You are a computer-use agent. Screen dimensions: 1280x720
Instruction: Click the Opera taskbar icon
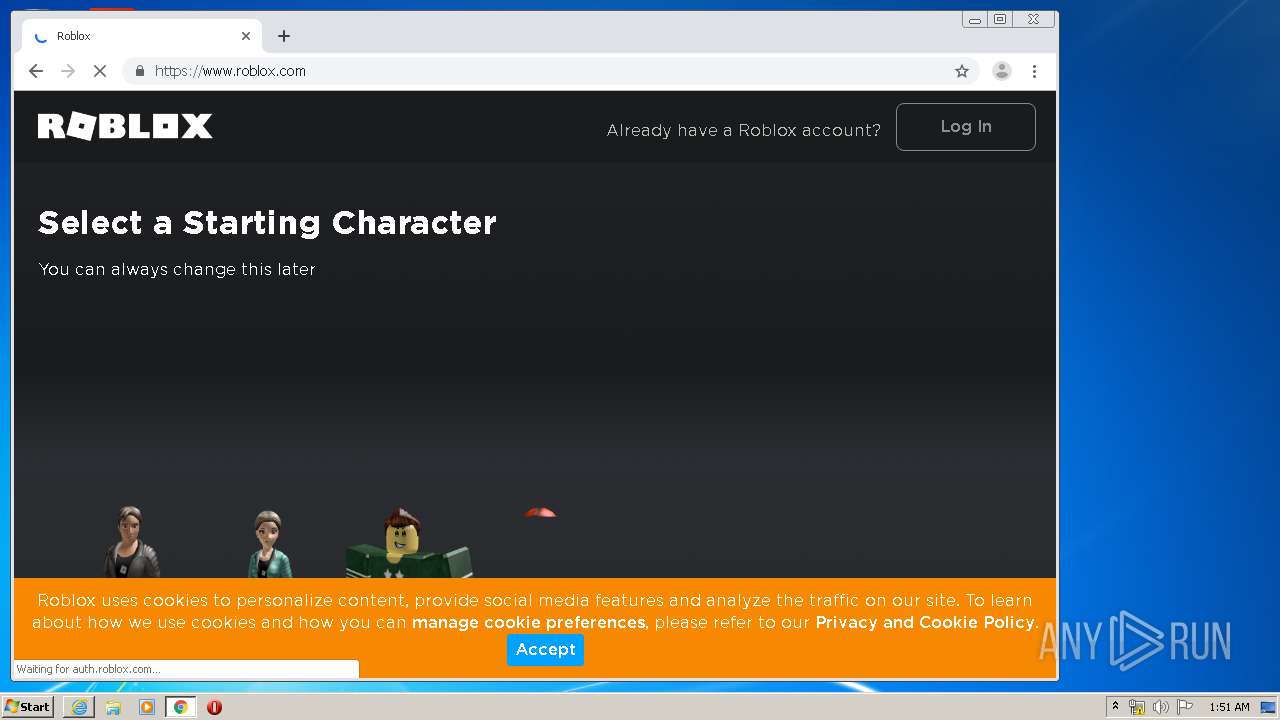tap(214, 707)
